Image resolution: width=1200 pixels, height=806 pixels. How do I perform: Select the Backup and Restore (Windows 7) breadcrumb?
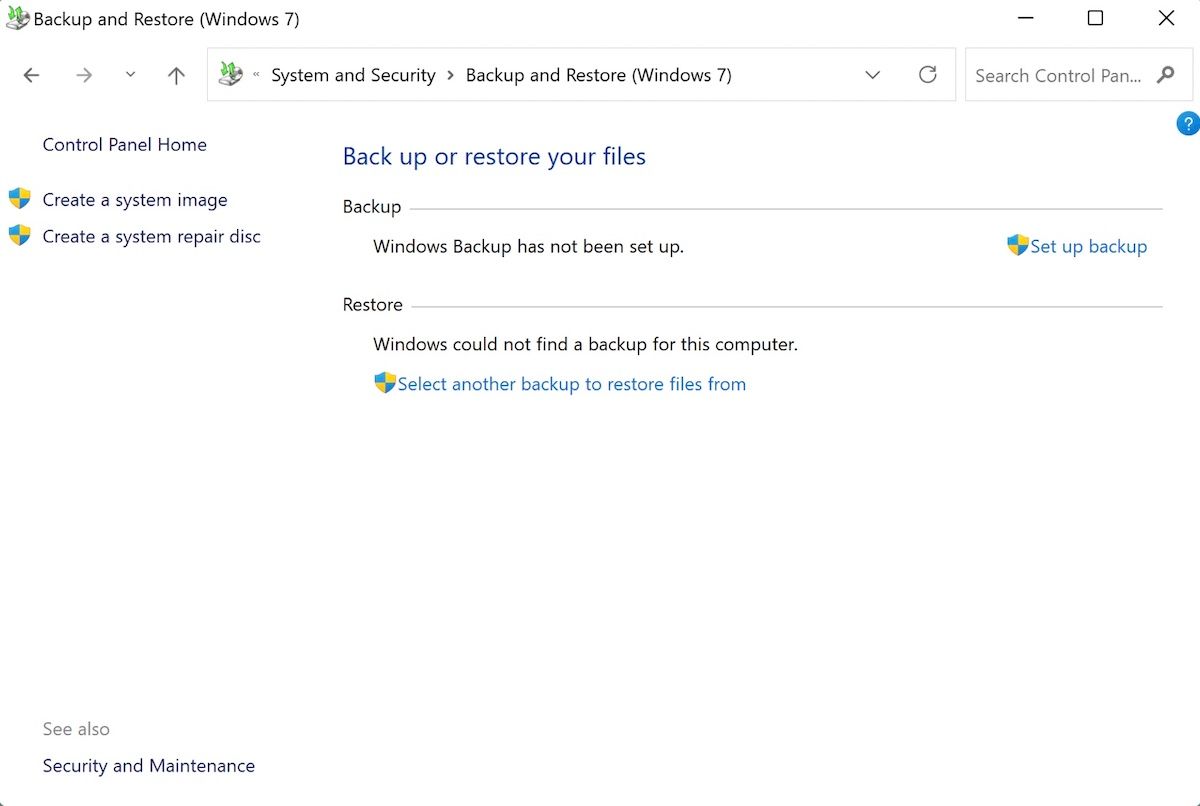[x=598, y=75]
